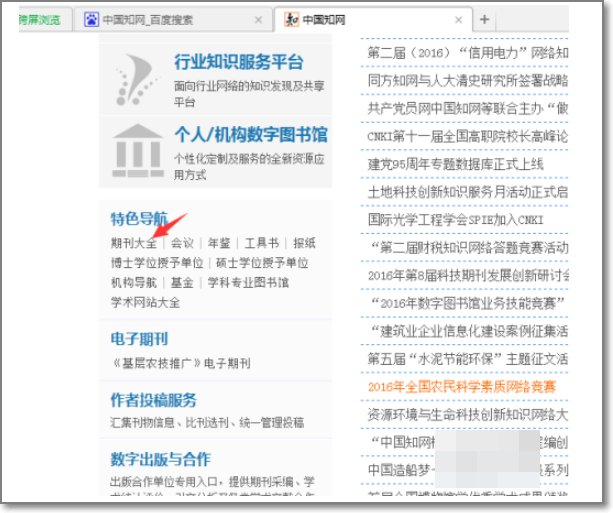This screenshot has height=513, width=613.
Task: Open 《基层农技推广》电子期刊 link
Action: pyautogui.click(x=181, y=363)
